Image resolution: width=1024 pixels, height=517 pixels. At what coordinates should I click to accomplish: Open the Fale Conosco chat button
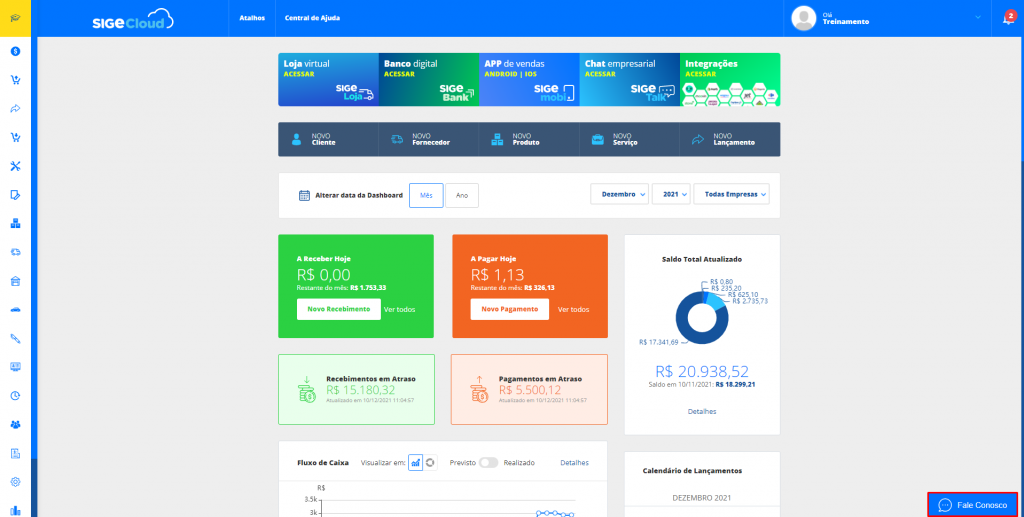pyautogui.click(x=972, y=505)
